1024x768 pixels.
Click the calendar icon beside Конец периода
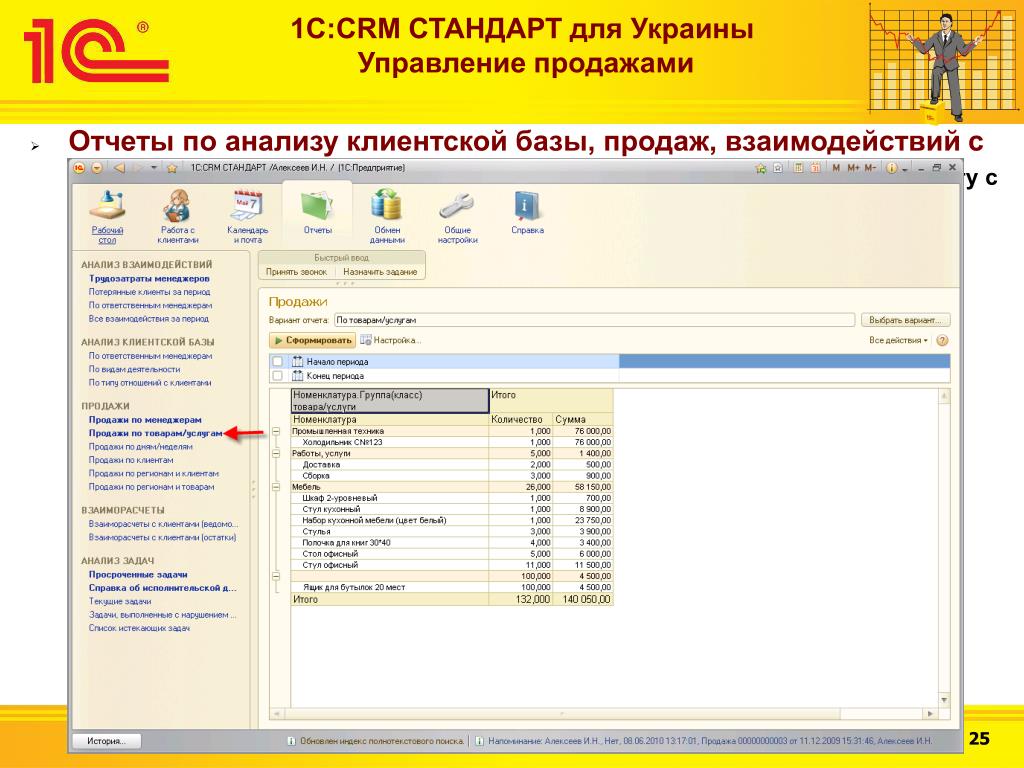coord(297,376)
